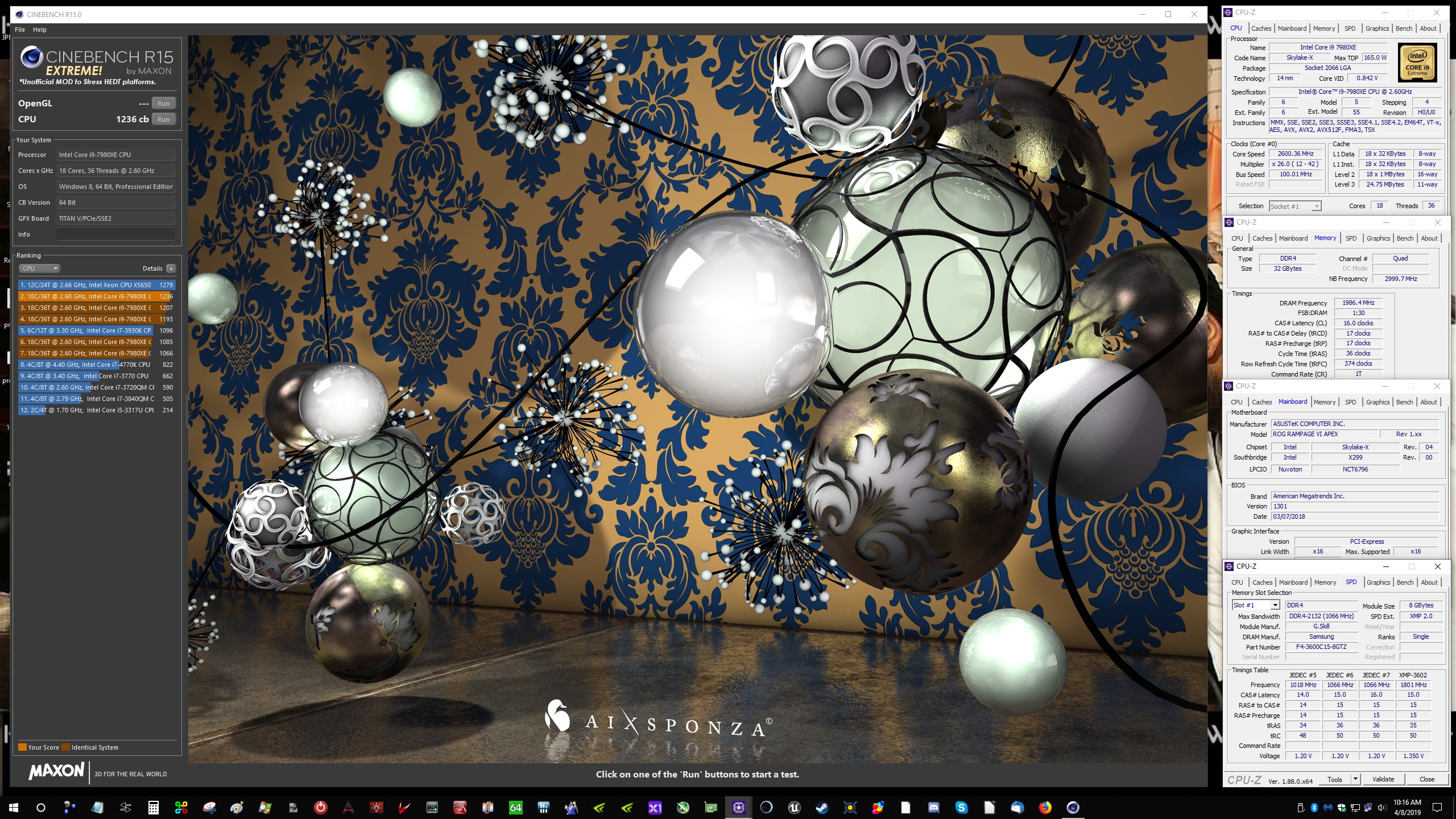Click the Close button in CPU-Z

pos(1426,779)
